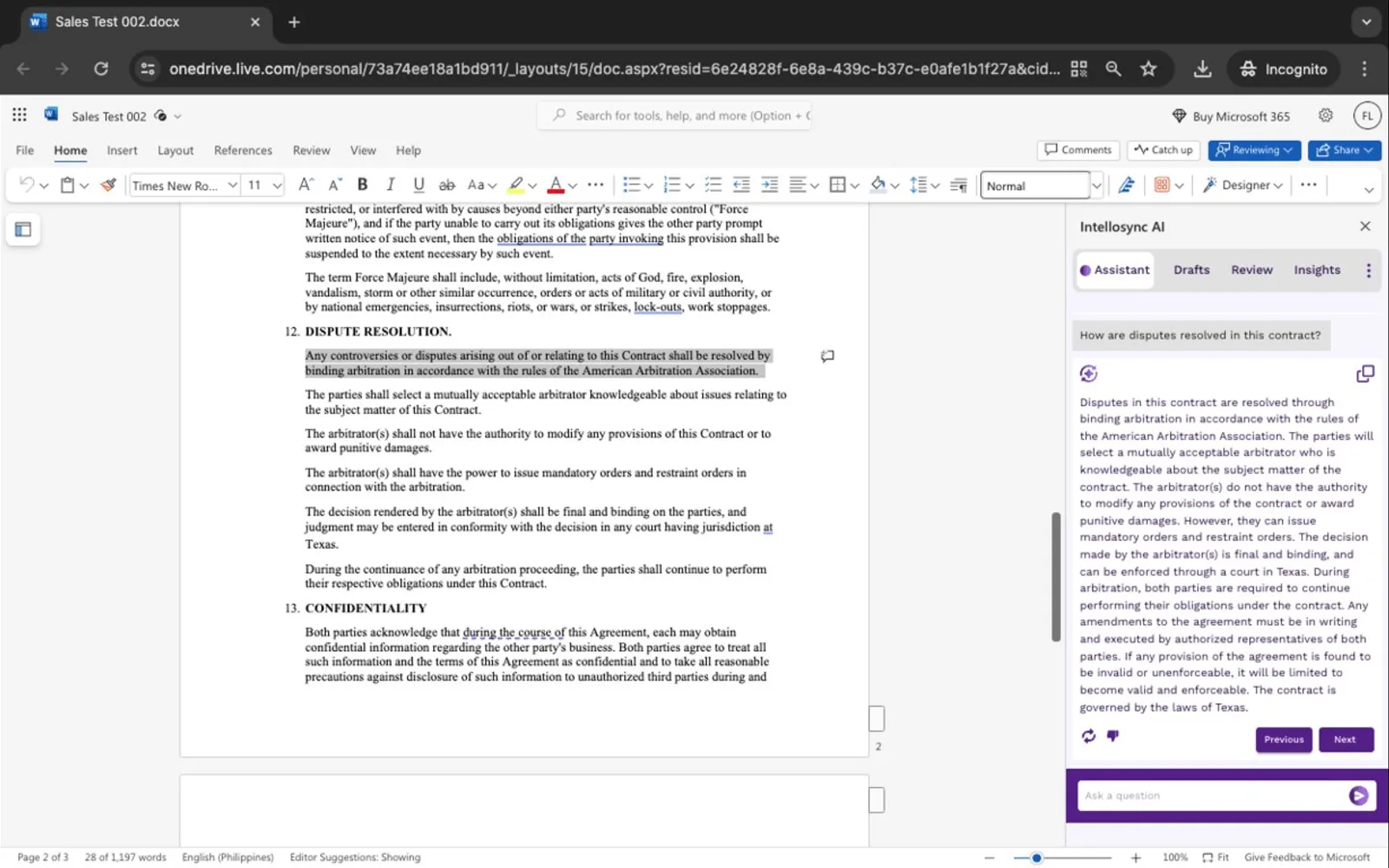Open the line spacing dropdown
This screenshot has height=868, width=1389.
(x=936, y=185)
